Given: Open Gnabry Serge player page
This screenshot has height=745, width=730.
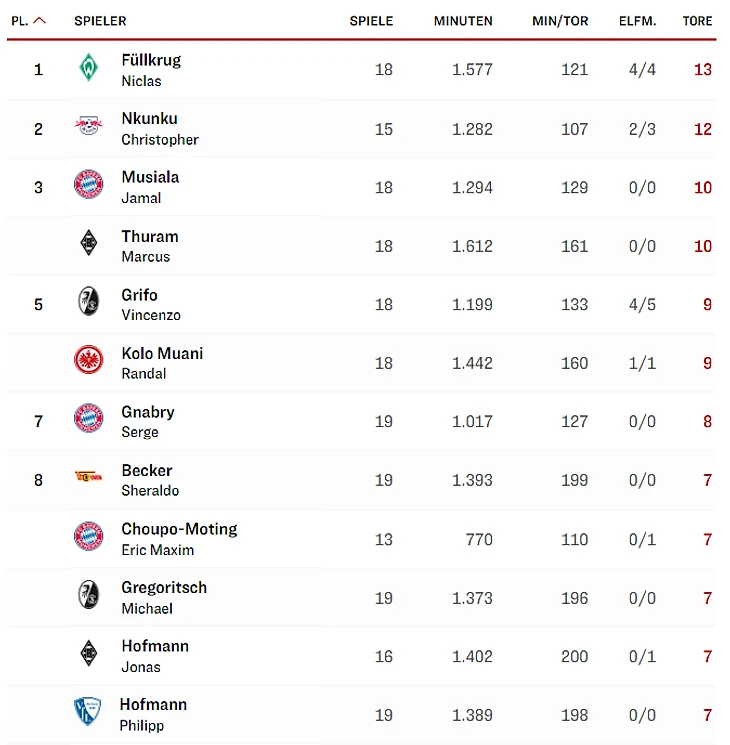Looking at the screenshot, I should point(148,420).
